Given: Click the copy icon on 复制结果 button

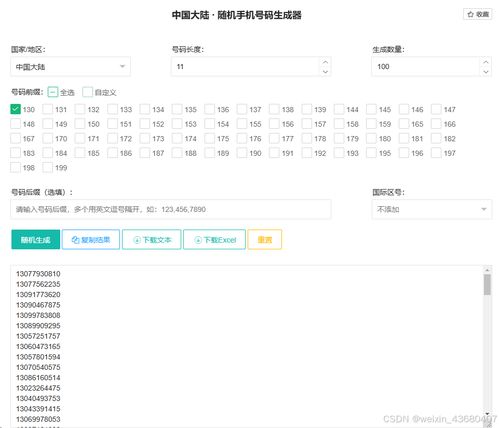Looking at the screenshot, I should tap(76, 240).
